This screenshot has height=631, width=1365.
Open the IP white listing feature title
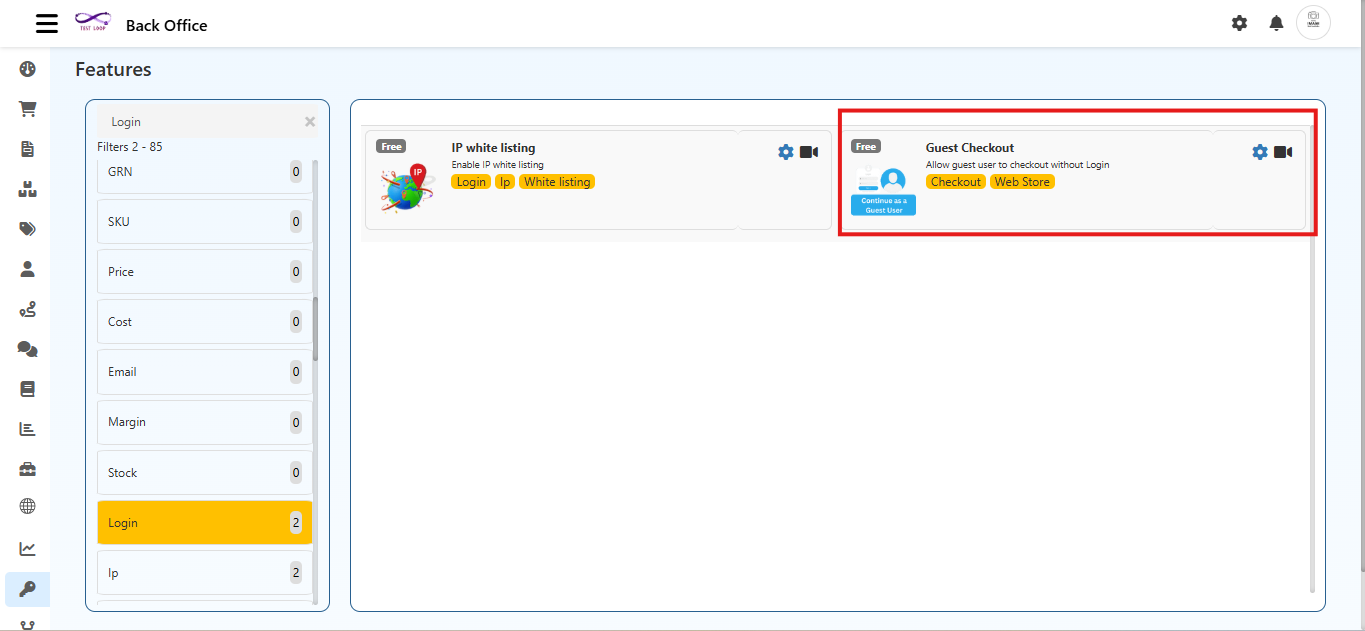point(493,147)
